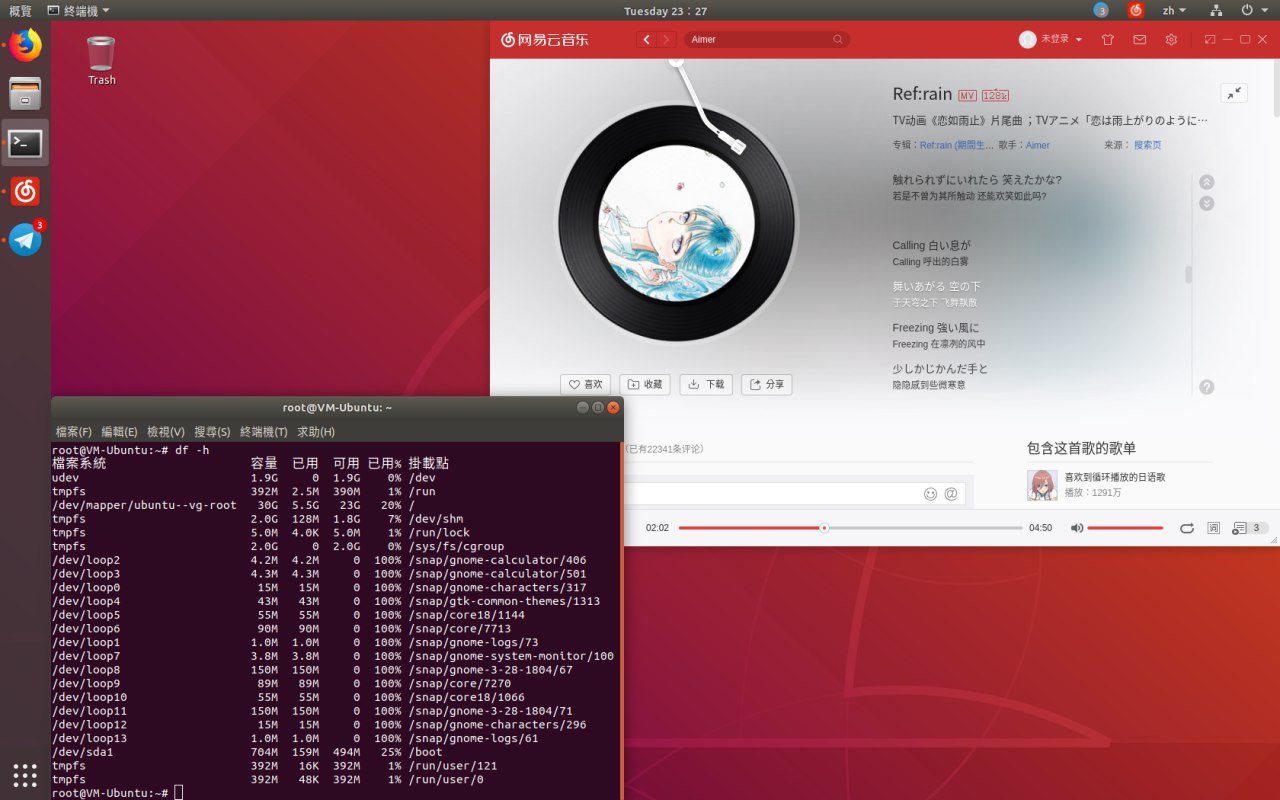Open the playlist queue showing 3 songs

click(1251, 528)
